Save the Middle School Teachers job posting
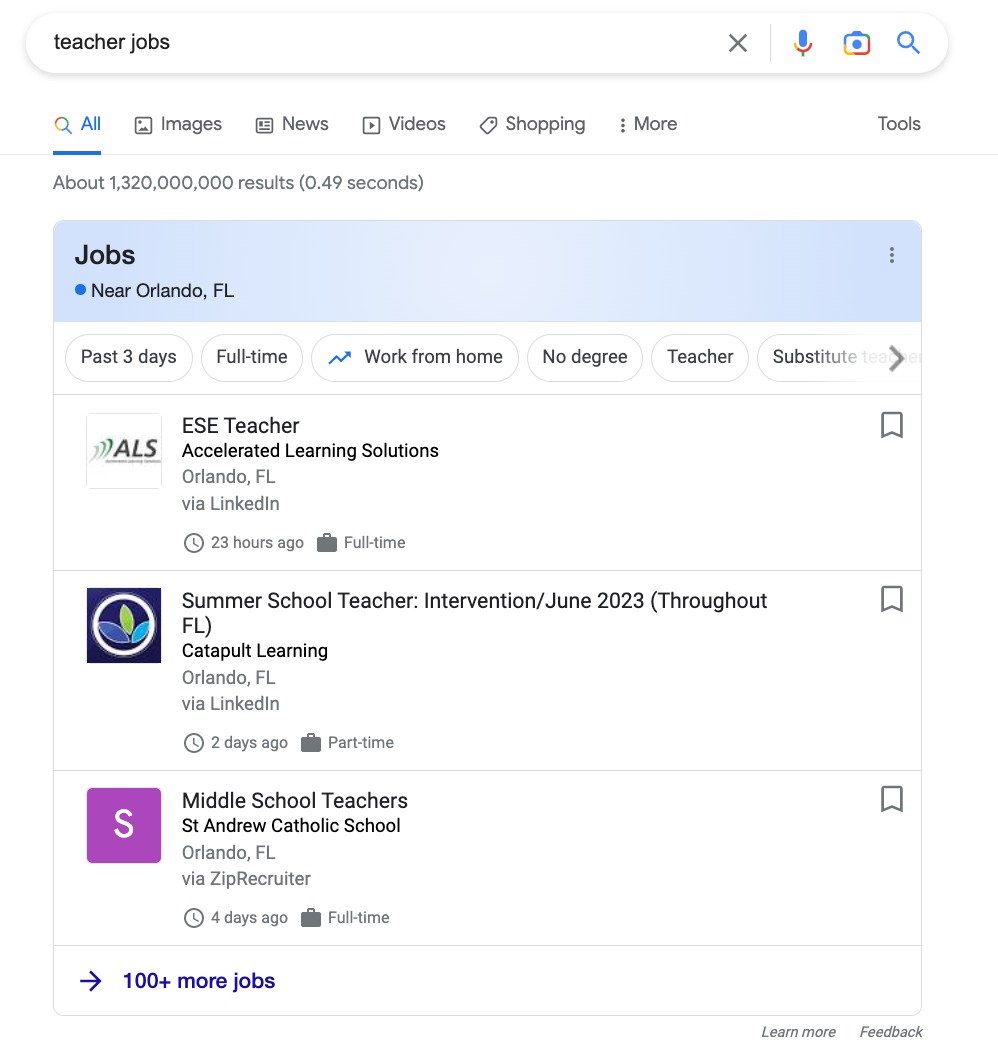Viewport: 998px width, 1060px height. [891, 799]
